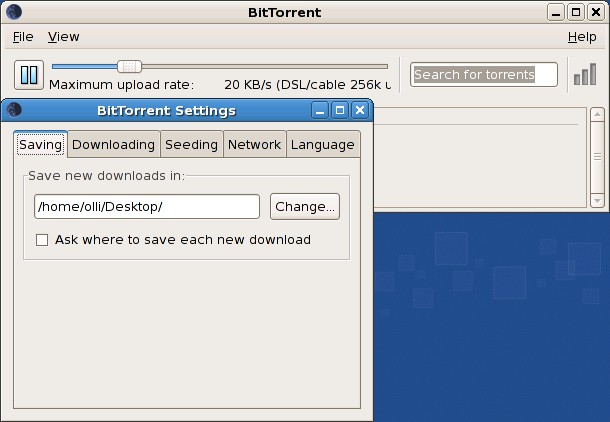The image size is (610, 422).
Task: Click the scrollbar down arrow in main window
Action: click(x=597, y=201)
